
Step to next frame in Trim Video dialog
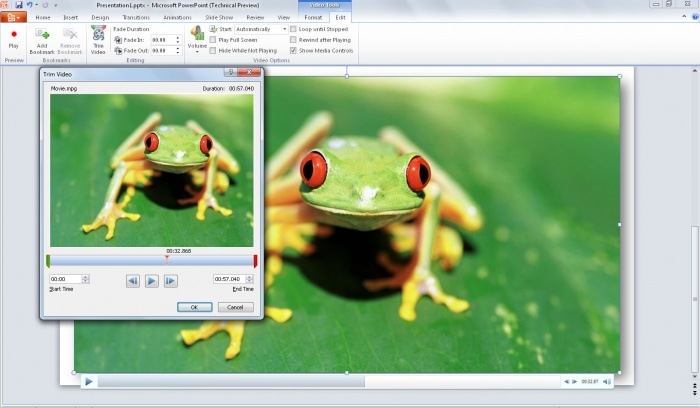(171, 281)
